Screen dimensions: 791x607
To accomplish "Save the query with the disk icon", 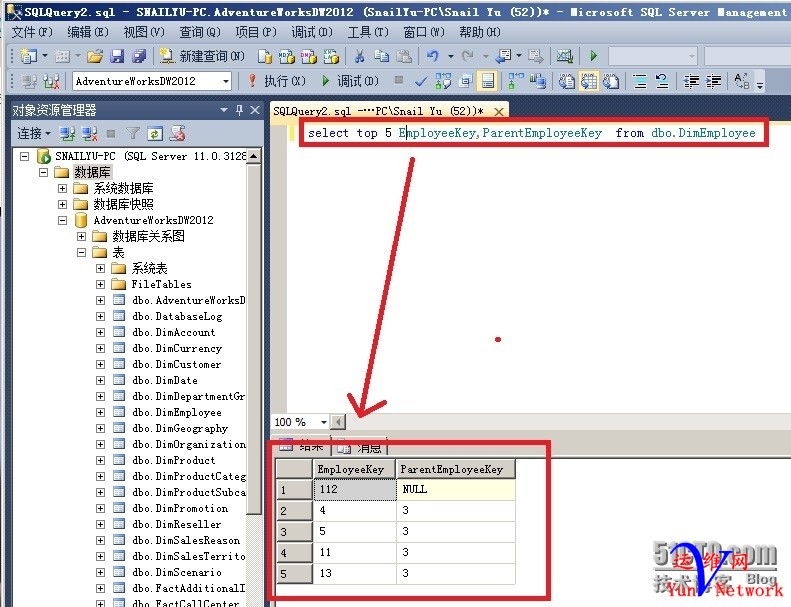I will point(117,56).
